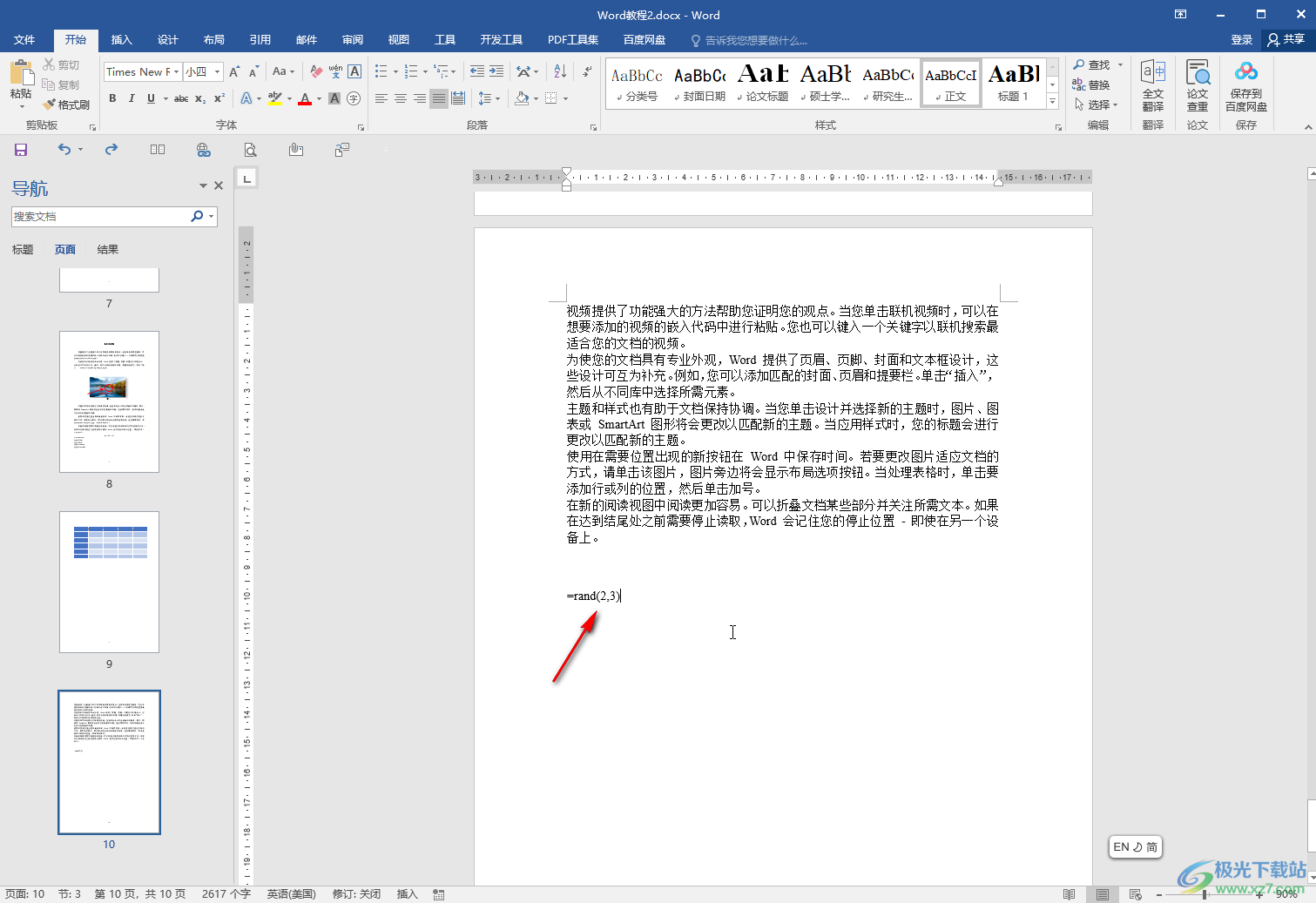
Task: Click the Print Preview magnifier icon
Action: coord(250,150)
